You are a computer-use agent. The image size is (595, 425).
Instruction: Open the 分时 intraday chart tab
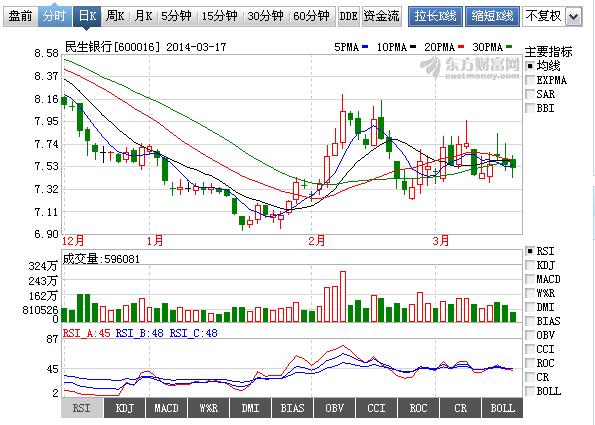tap(55, 16)
